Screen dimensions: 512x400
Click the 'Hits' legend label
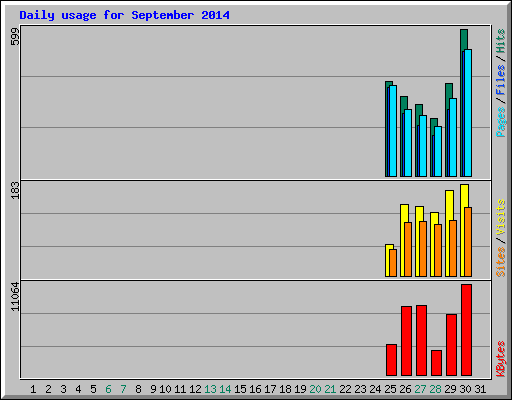point(501,41)
